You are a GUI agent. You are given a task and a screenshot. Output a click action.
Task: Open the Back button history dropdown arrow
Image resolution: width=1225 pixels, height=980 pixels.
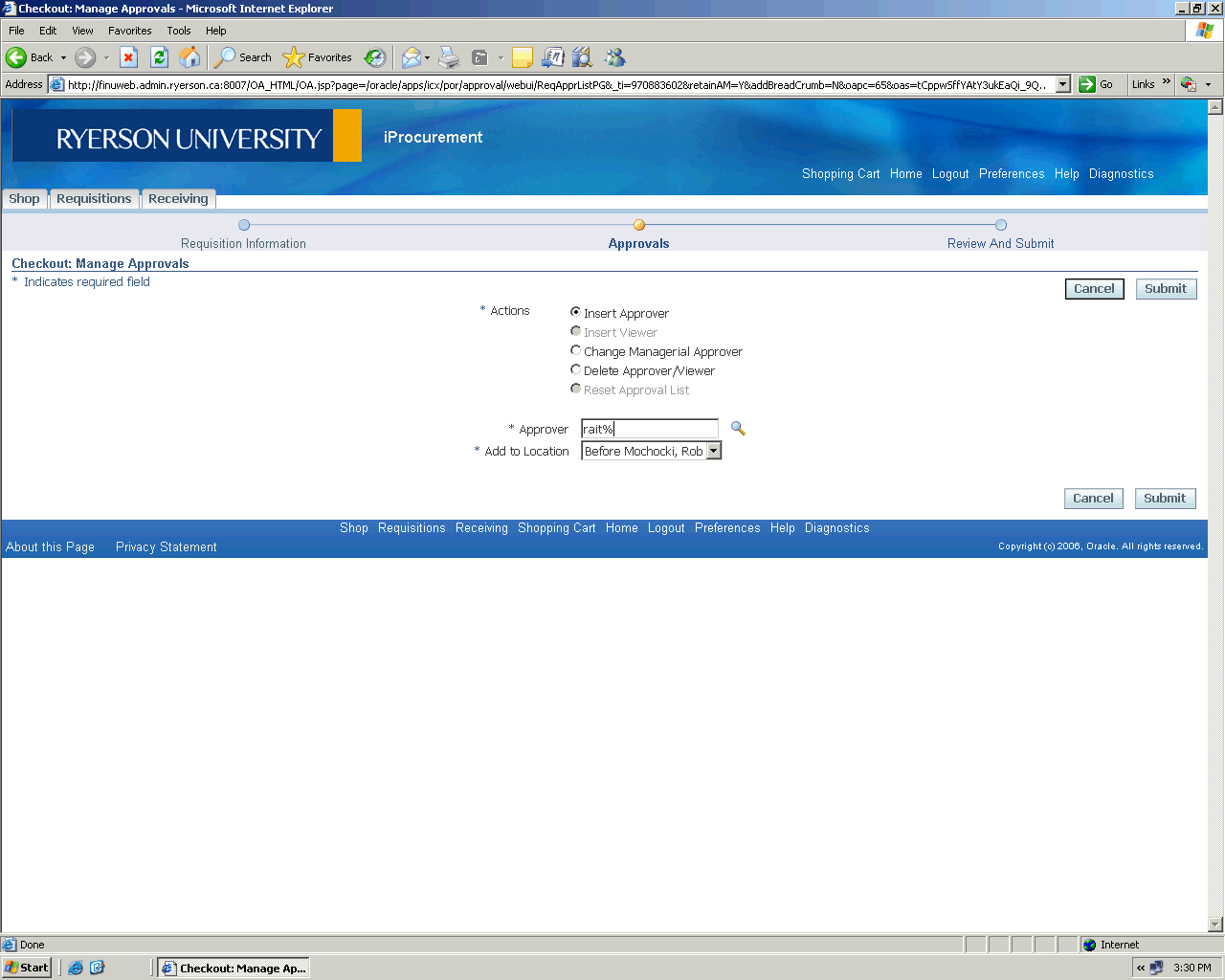coord(64,57)
